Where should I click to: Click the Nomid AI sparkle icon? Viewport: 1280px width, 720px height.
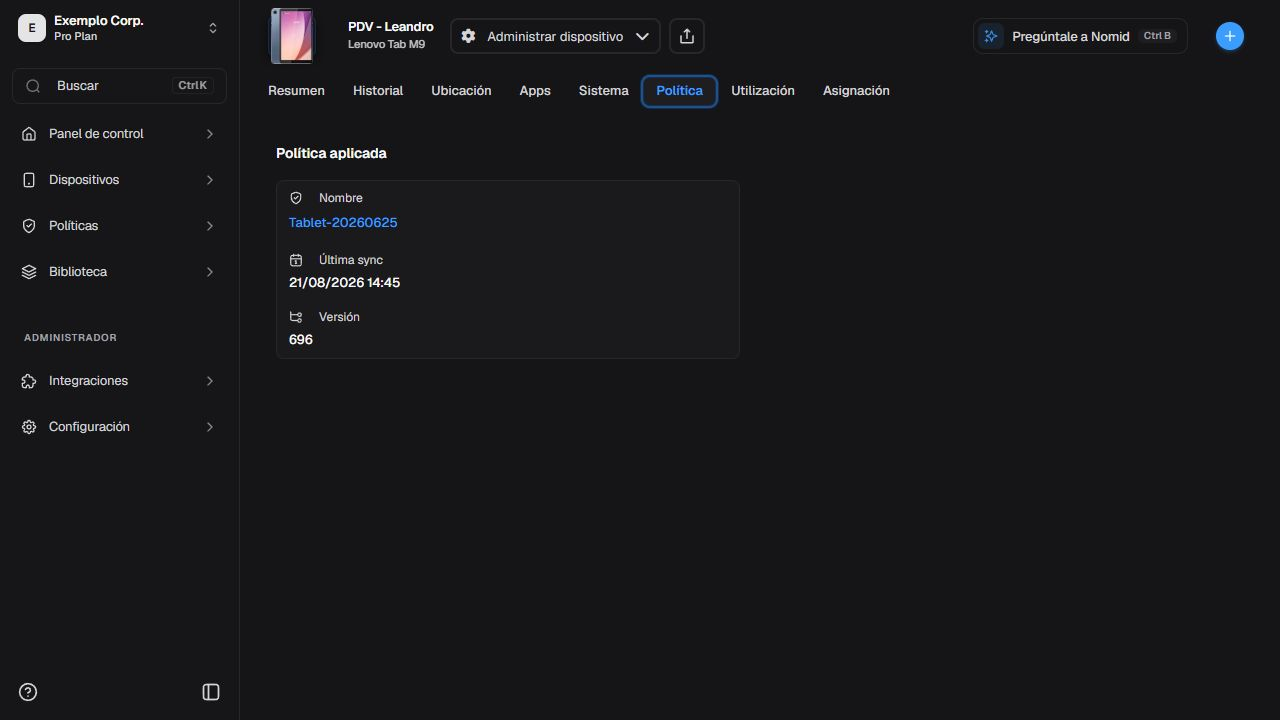point(991,36)
